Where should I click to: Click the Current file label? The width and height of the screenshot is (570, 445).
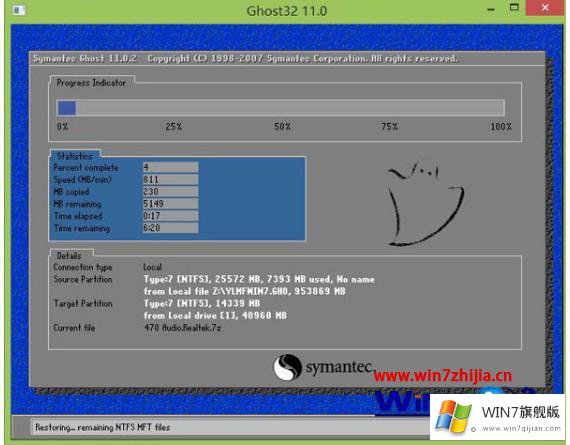tap(74, 328)
